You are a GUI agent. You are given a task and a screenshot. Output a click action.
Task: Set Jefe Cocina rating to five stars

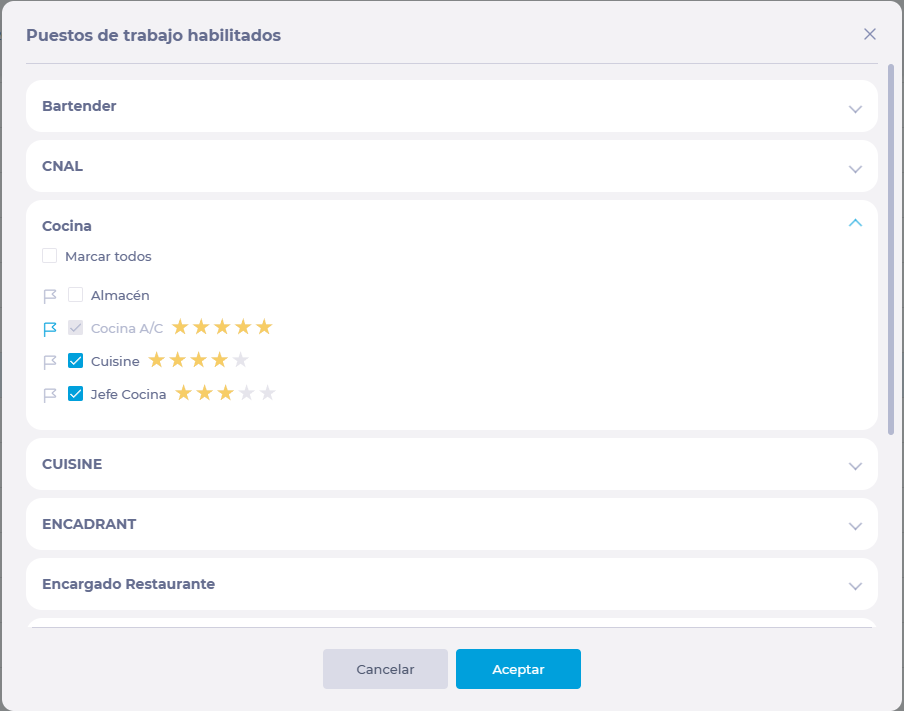[267, 394]
